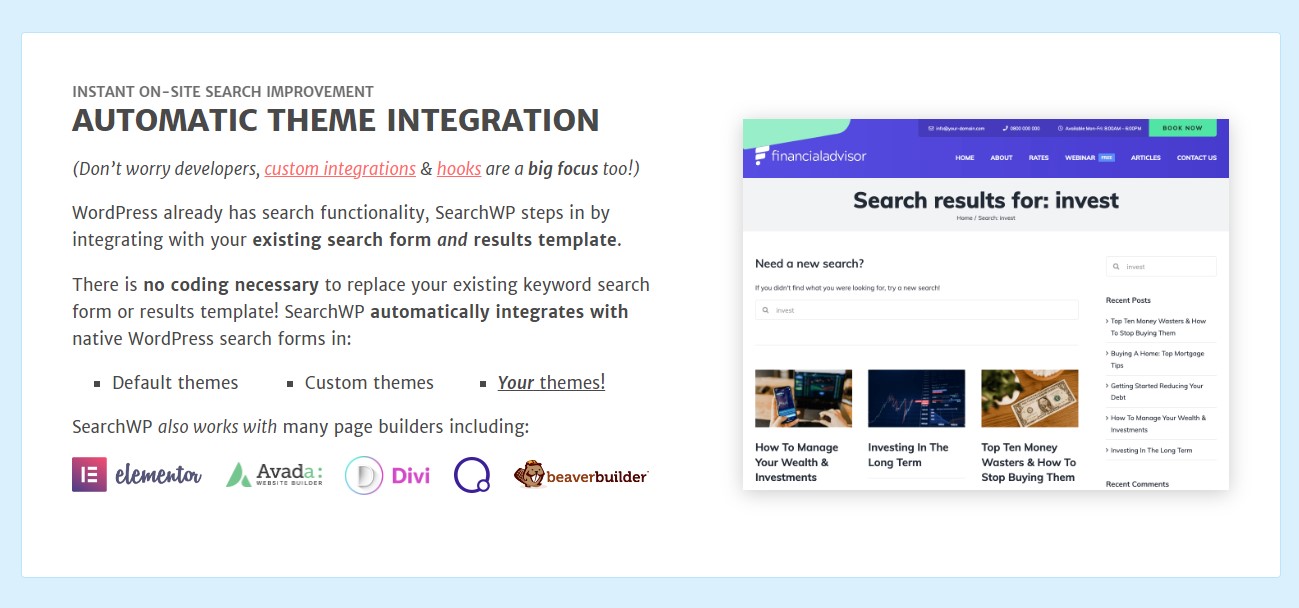Click the financialadvisor site logo
The image size is (1299, 608).
tap(810, 156)
